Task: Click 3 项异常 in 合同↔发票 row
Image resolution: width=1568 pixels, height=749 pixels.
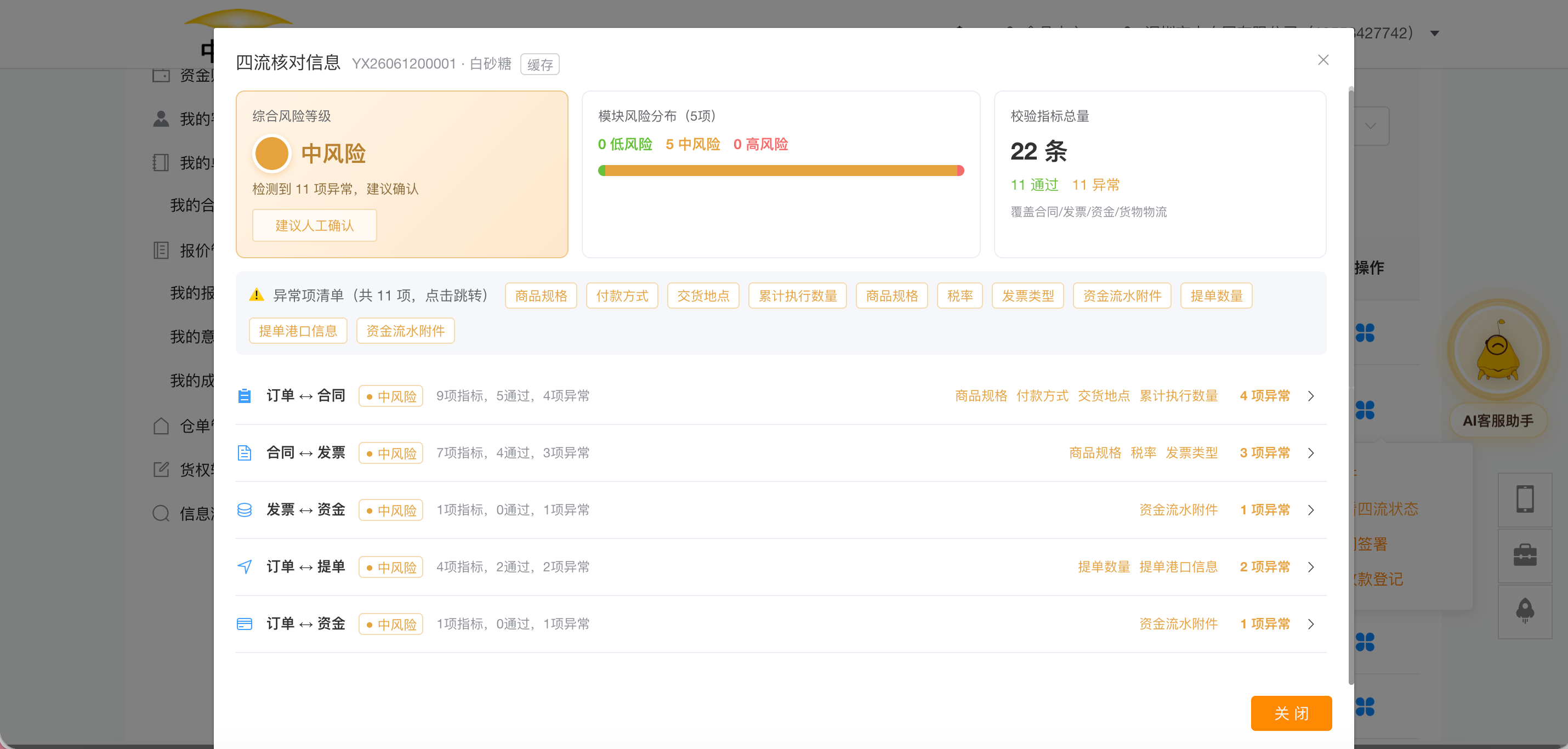Action: coord(1265,453)
